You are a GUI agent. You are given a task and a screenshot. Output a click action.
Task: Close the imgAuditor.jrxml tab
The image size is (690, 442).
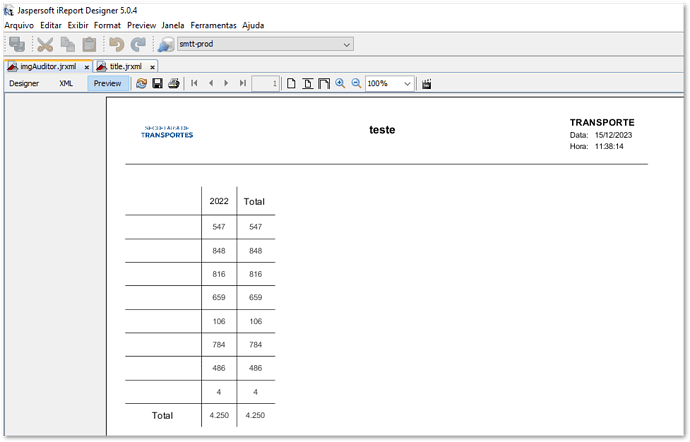87,67
